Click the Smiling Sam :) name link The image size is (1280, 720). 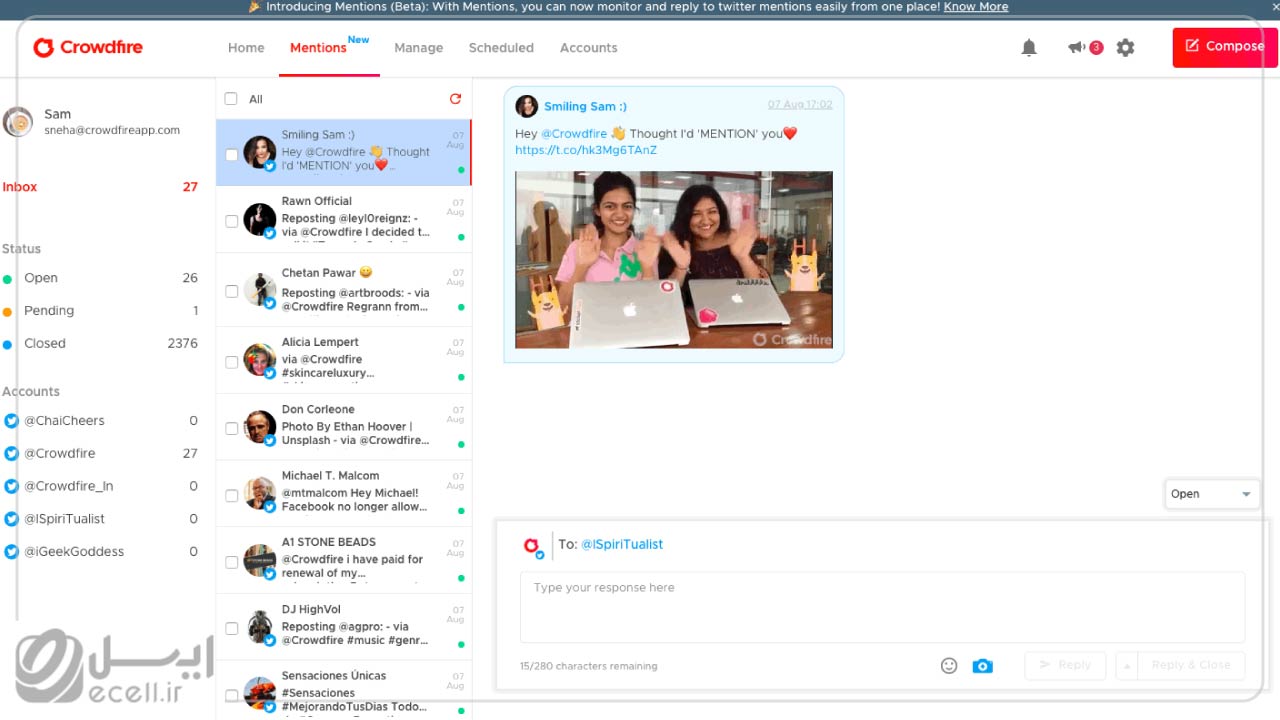[585, 107]
